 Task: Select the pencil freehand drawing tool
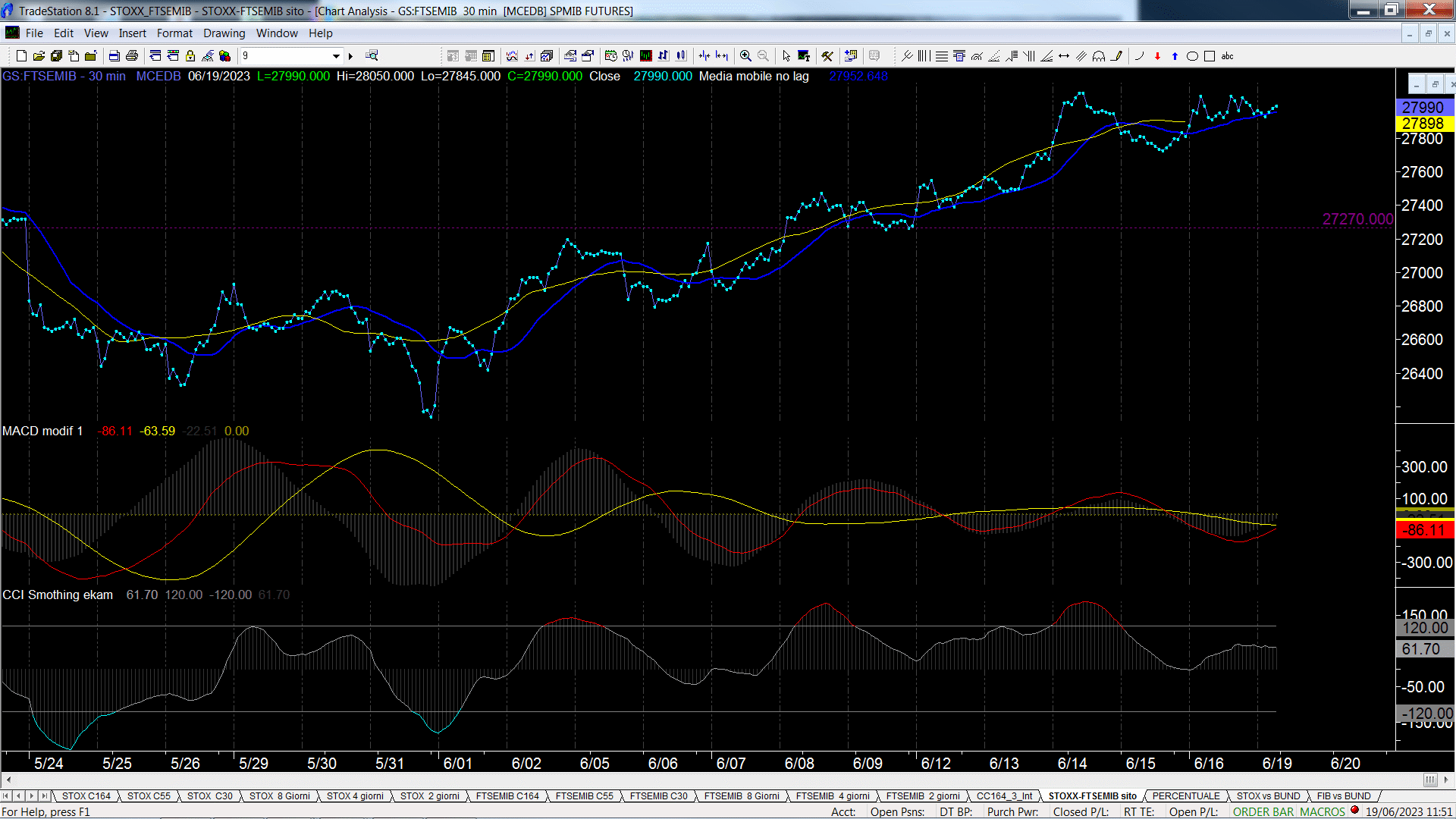[x=1116, y=55]
